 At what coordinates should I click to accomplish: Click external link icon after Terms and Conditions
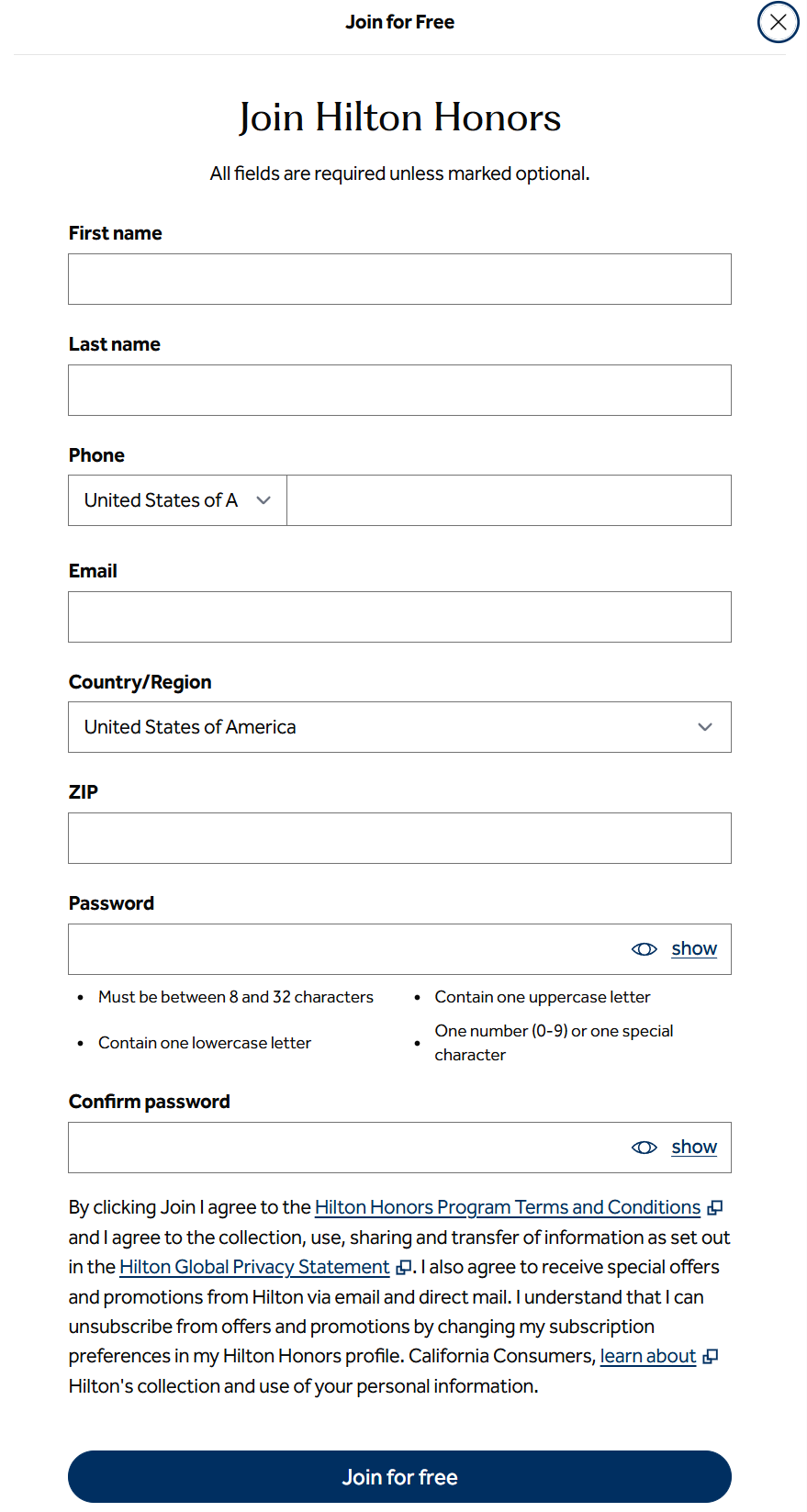click(715, 1208)
